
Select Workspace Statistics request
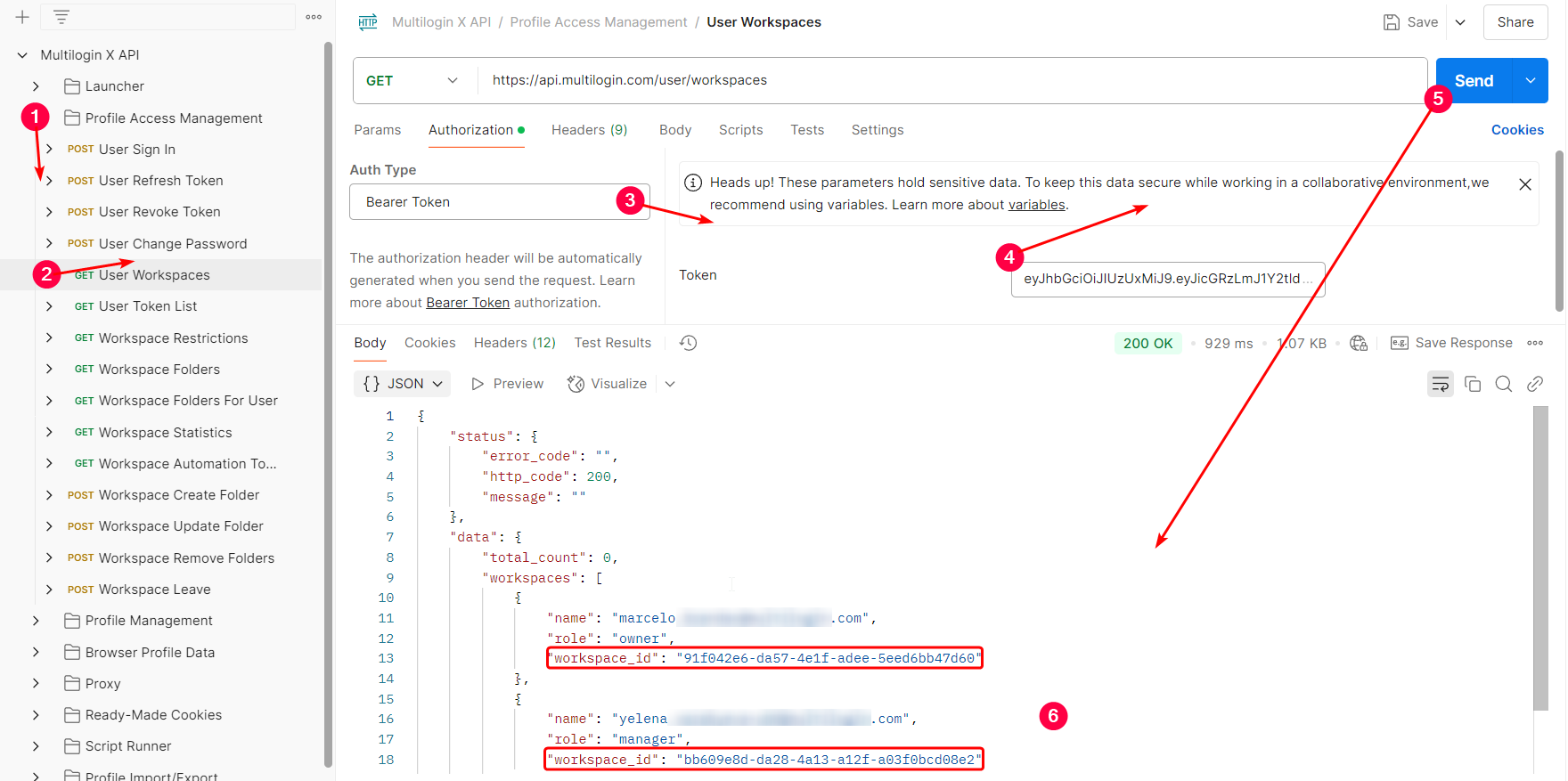[x=165, y=433]
